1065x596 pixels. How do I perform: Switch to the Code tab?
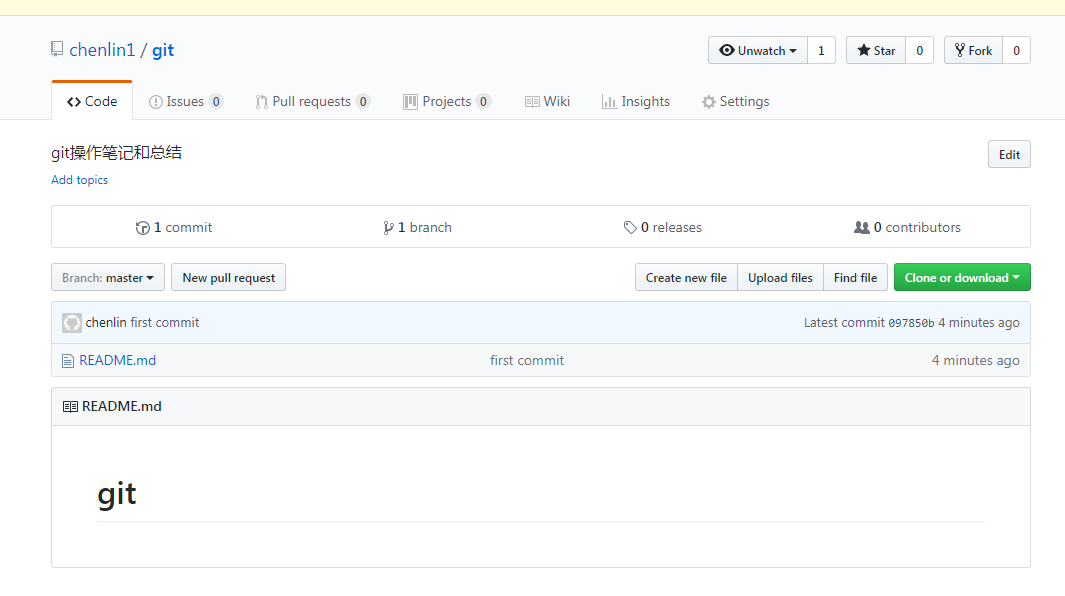pyautogui.click(x=92, y=101)
